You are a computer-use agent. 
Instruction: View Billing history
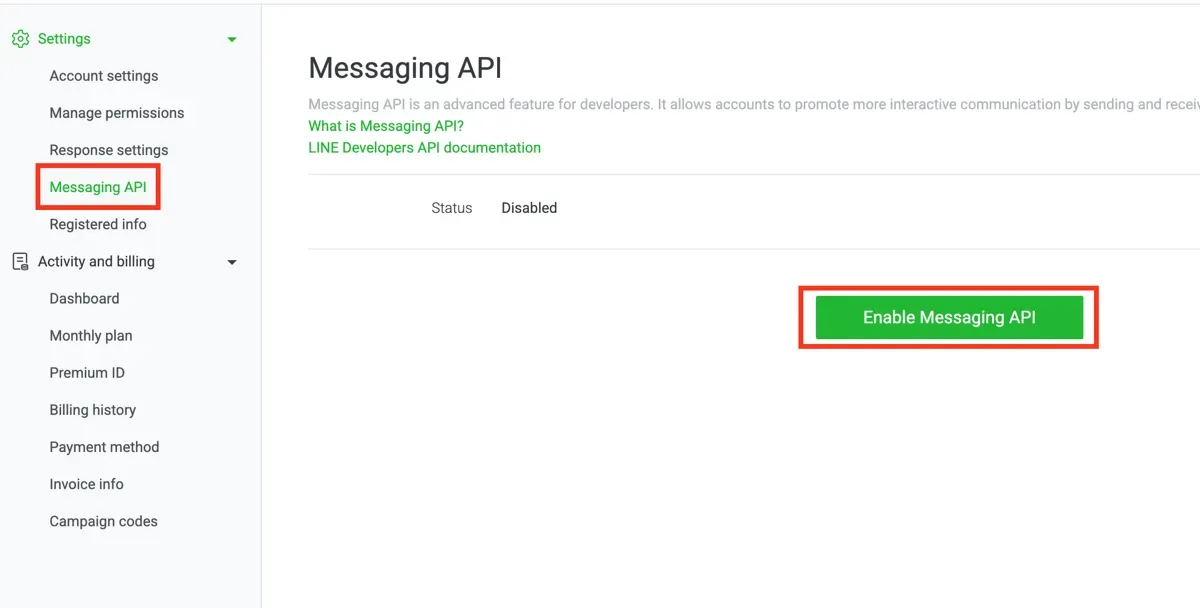[x=92, y=409]
